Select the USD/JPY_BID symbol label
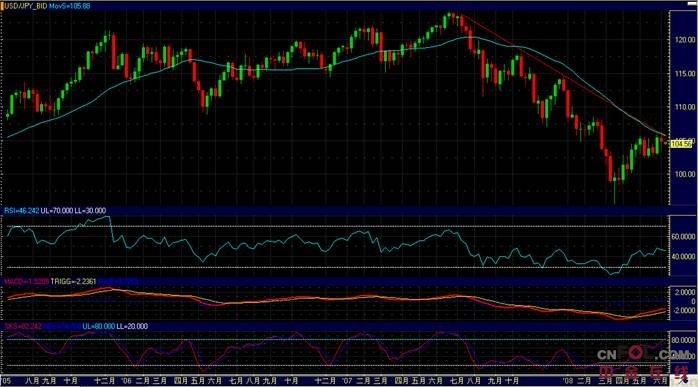Screen dimensions: 698x387 (x=26, y=6)
